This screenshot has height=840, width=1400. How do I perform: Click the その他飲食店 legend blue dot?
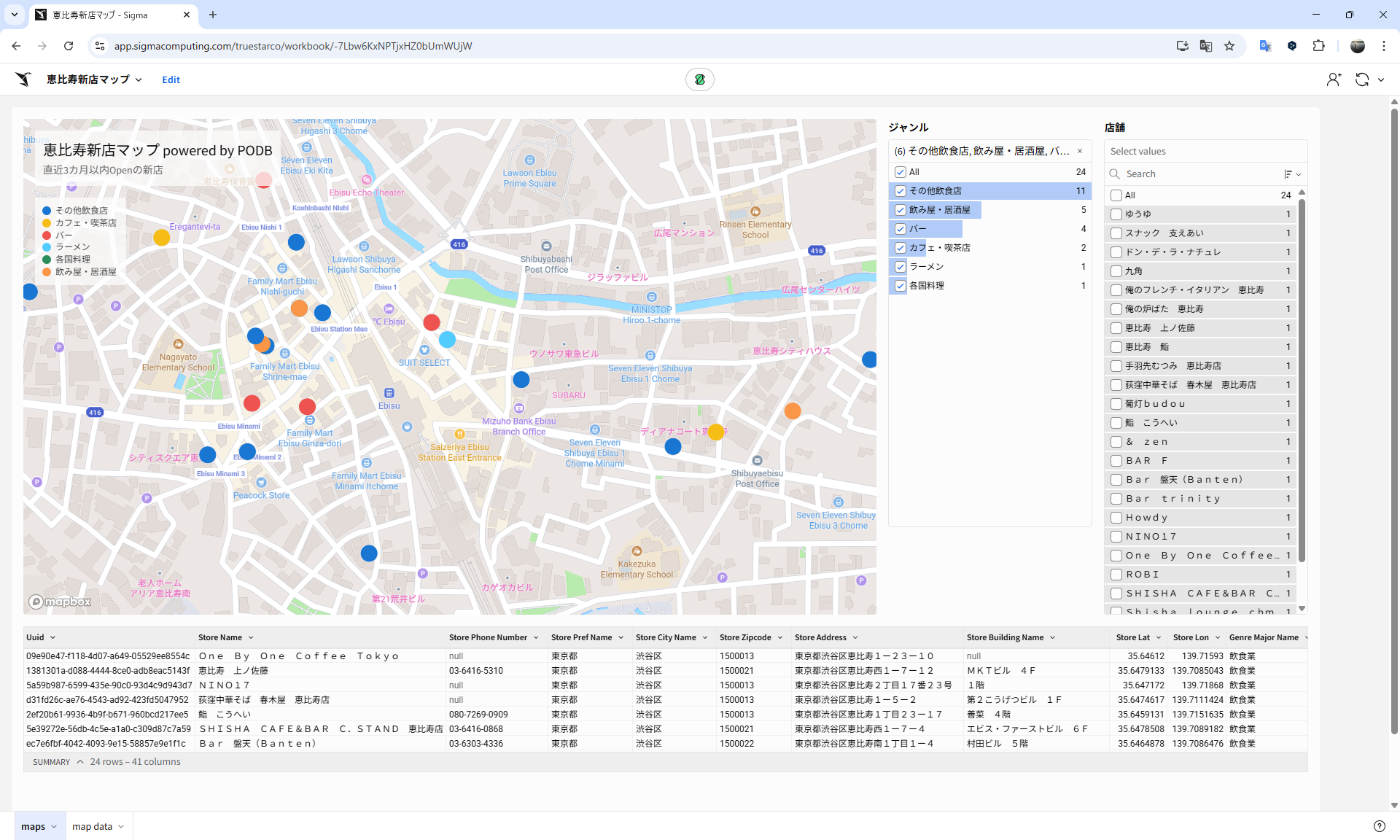pos(46,210)
